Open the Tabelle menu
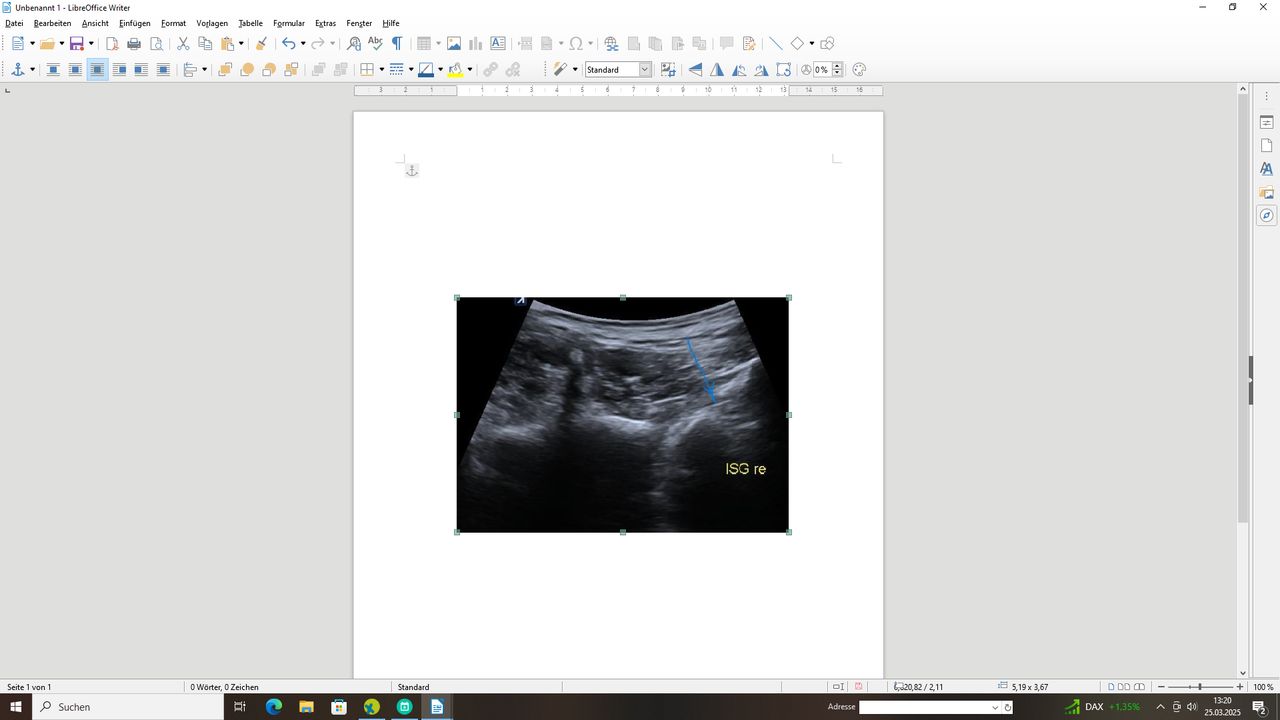 [250, 23]
